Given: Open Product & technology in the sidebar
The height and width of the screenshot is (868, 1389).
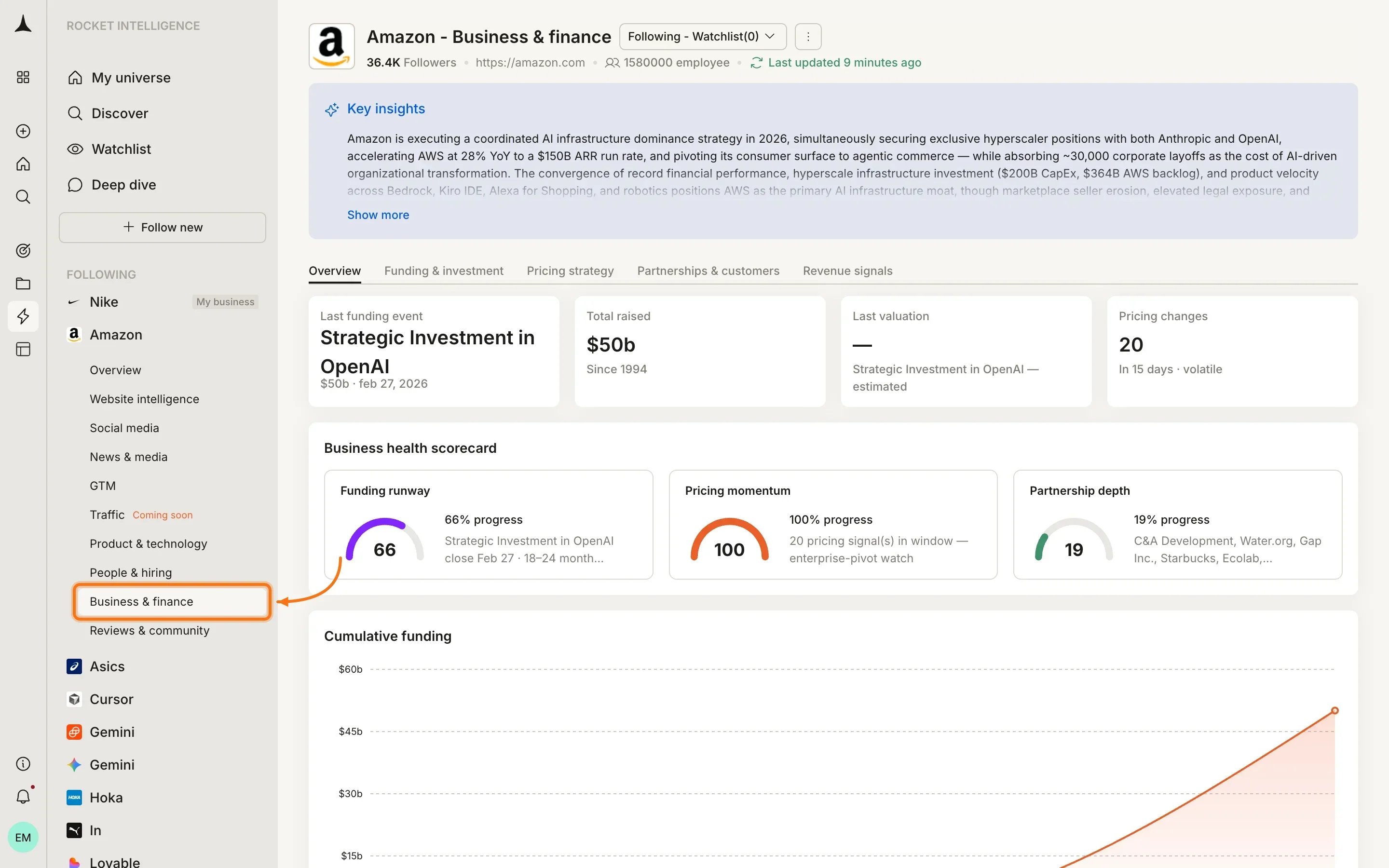Looking at the screenshot, I should tap(148, 543).
